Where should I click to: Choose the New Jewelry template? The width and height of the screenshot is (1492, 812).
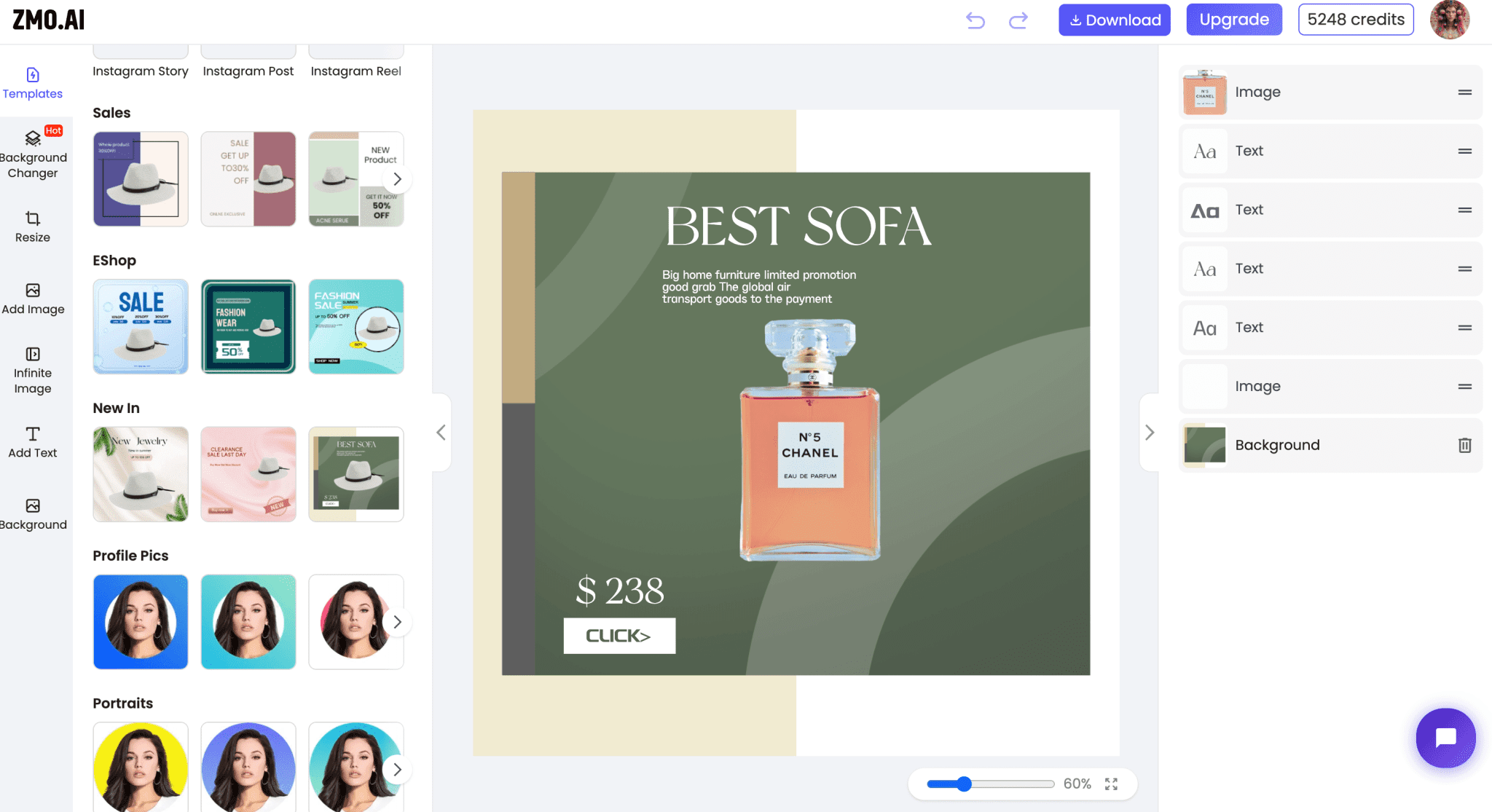[x=141, y=474]
